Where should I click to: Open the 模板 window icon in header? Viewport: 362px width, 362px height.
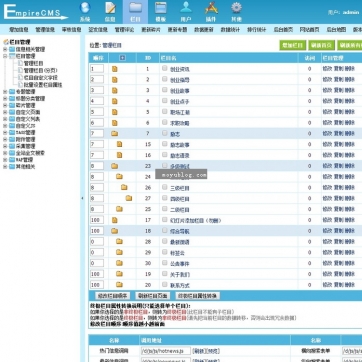(x=161, y=8)
